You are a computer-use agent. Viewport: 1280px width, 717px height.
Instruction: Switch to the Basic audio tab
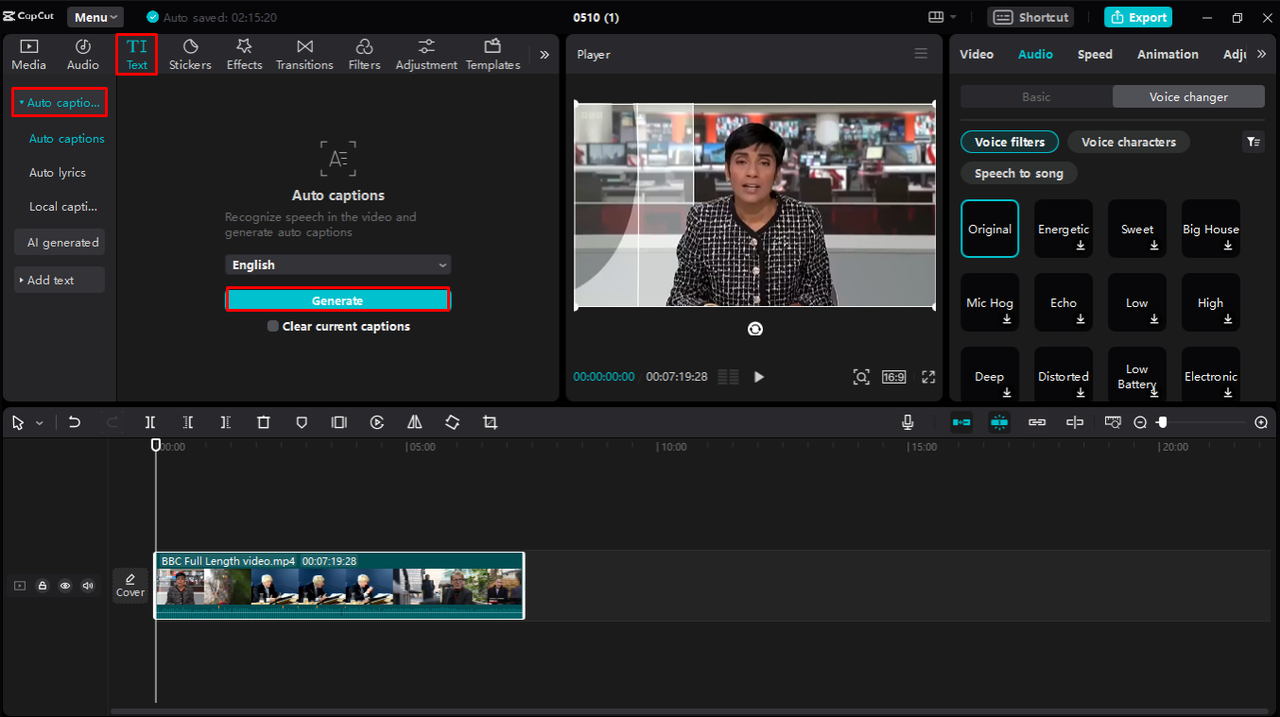coord(1036,97)
